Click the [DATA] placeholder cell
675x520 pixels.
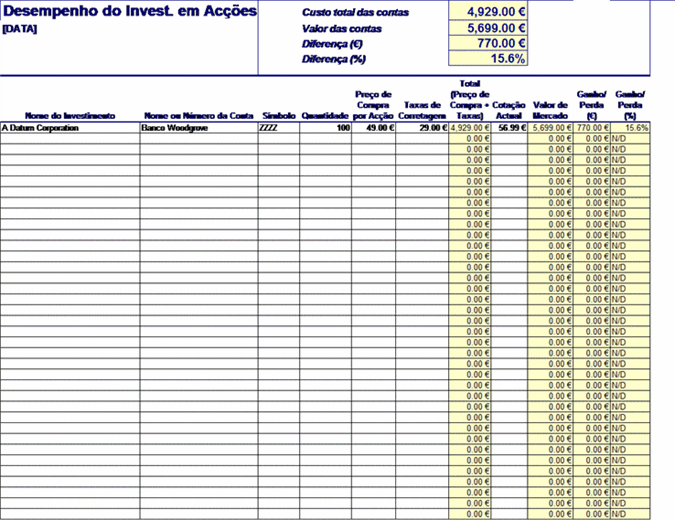[20, 29]
